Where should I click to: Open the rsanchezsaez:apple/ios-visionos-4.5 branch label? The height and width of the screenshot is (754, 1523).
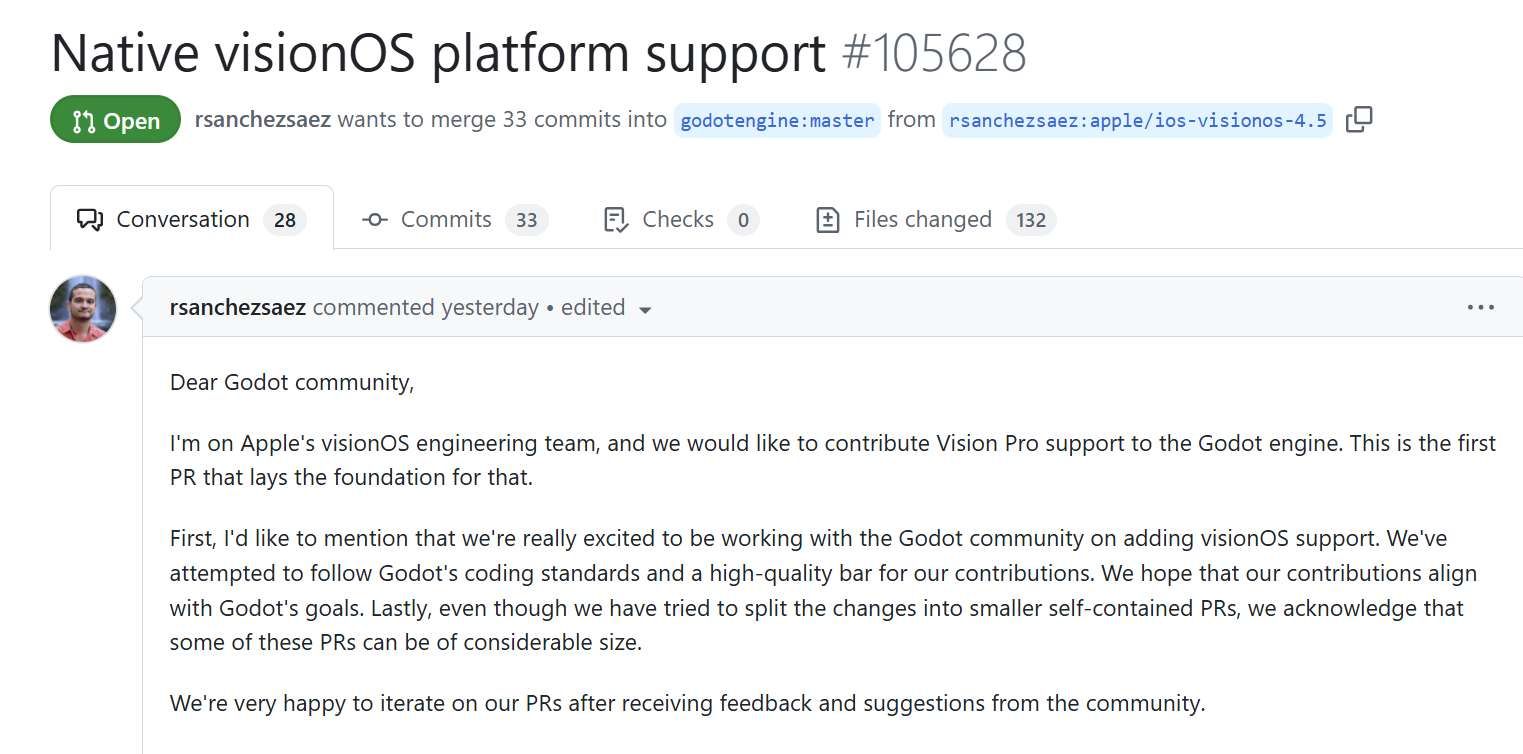(1136, 119)
